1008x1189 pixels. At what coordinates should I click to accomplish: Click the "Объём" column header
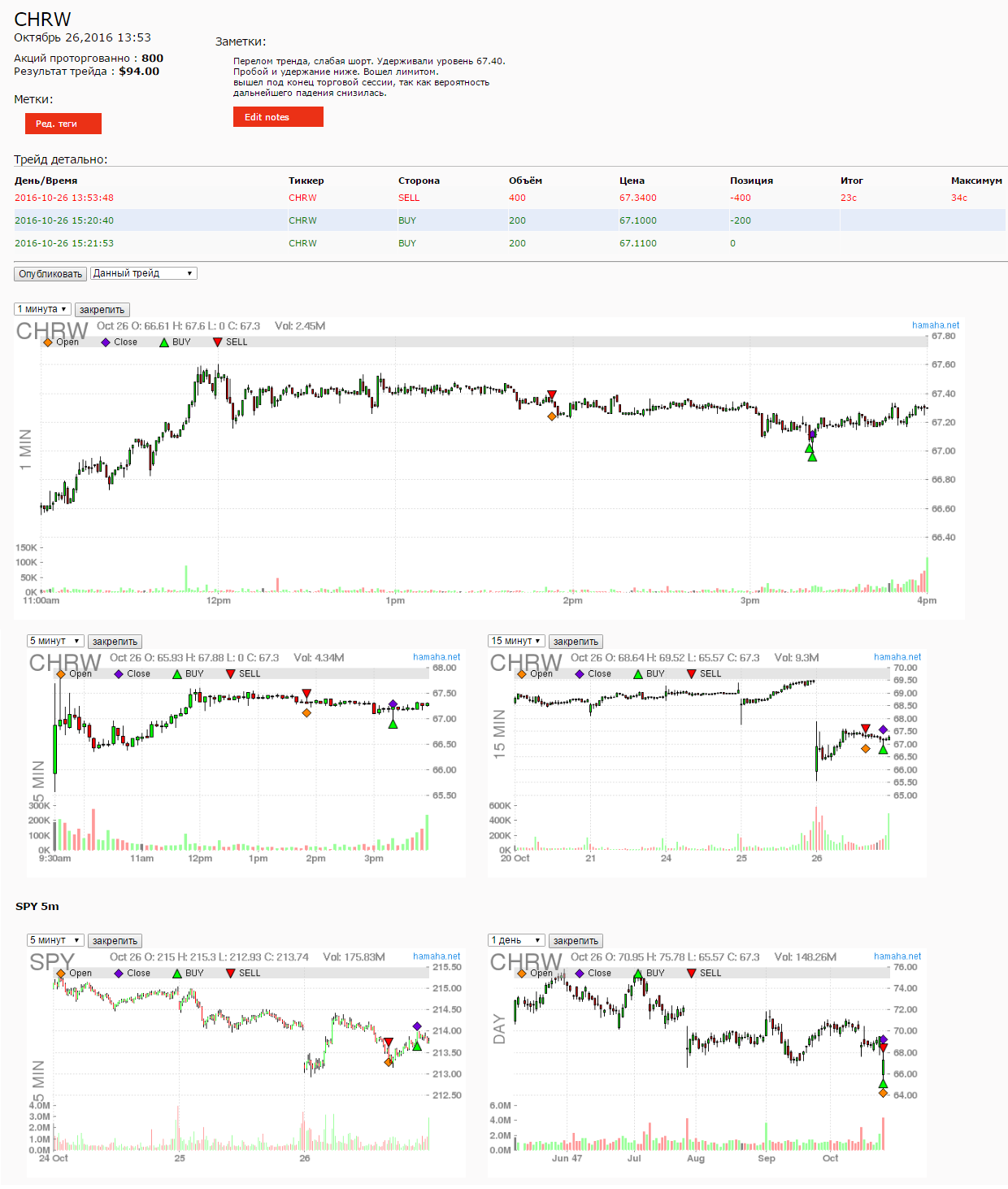coord(526,181)
